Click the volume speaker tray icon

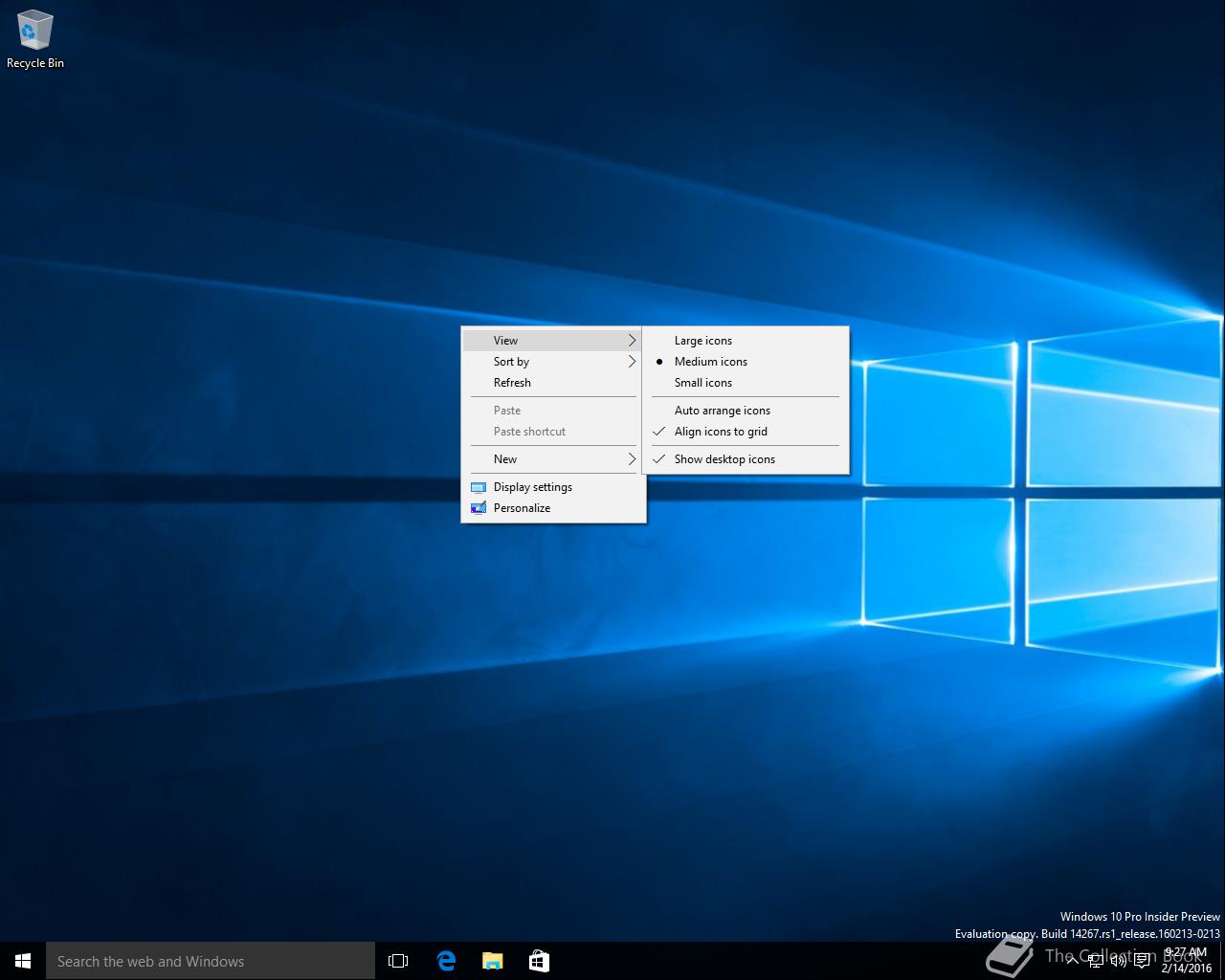(x=1117, y=961)
